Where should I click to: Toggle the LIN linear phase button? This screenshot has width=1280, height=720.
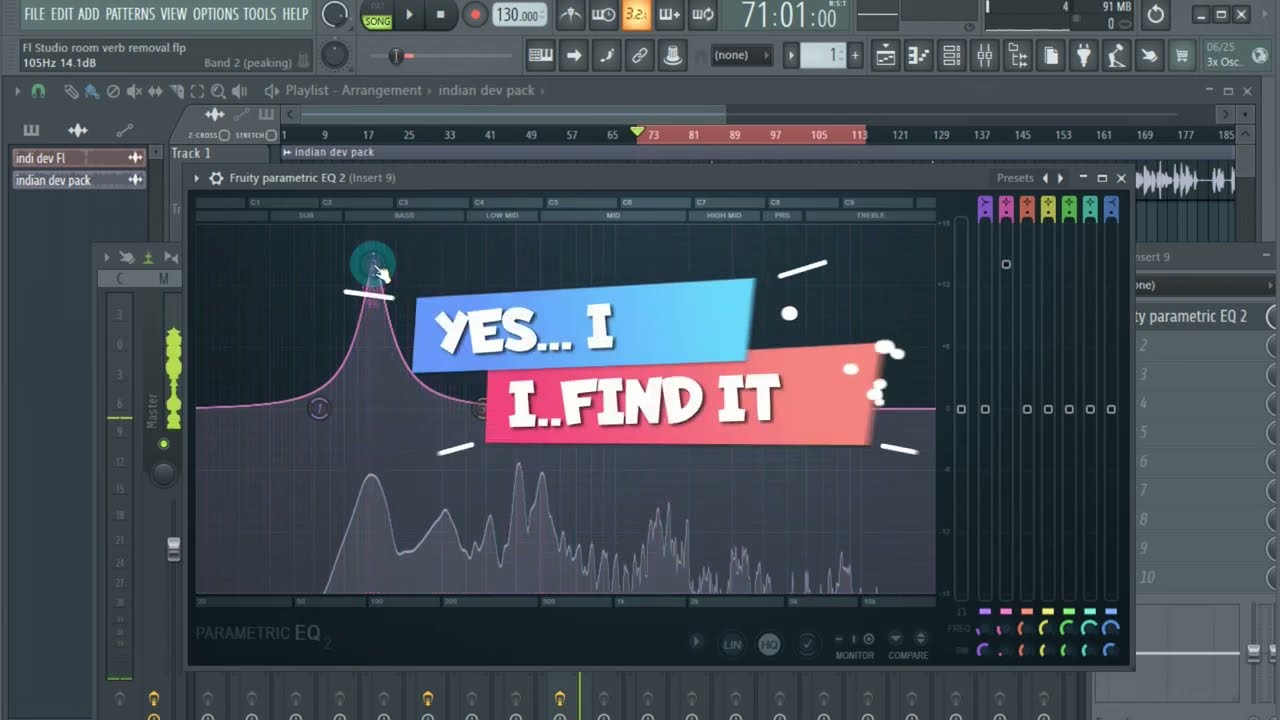(732, 645)
